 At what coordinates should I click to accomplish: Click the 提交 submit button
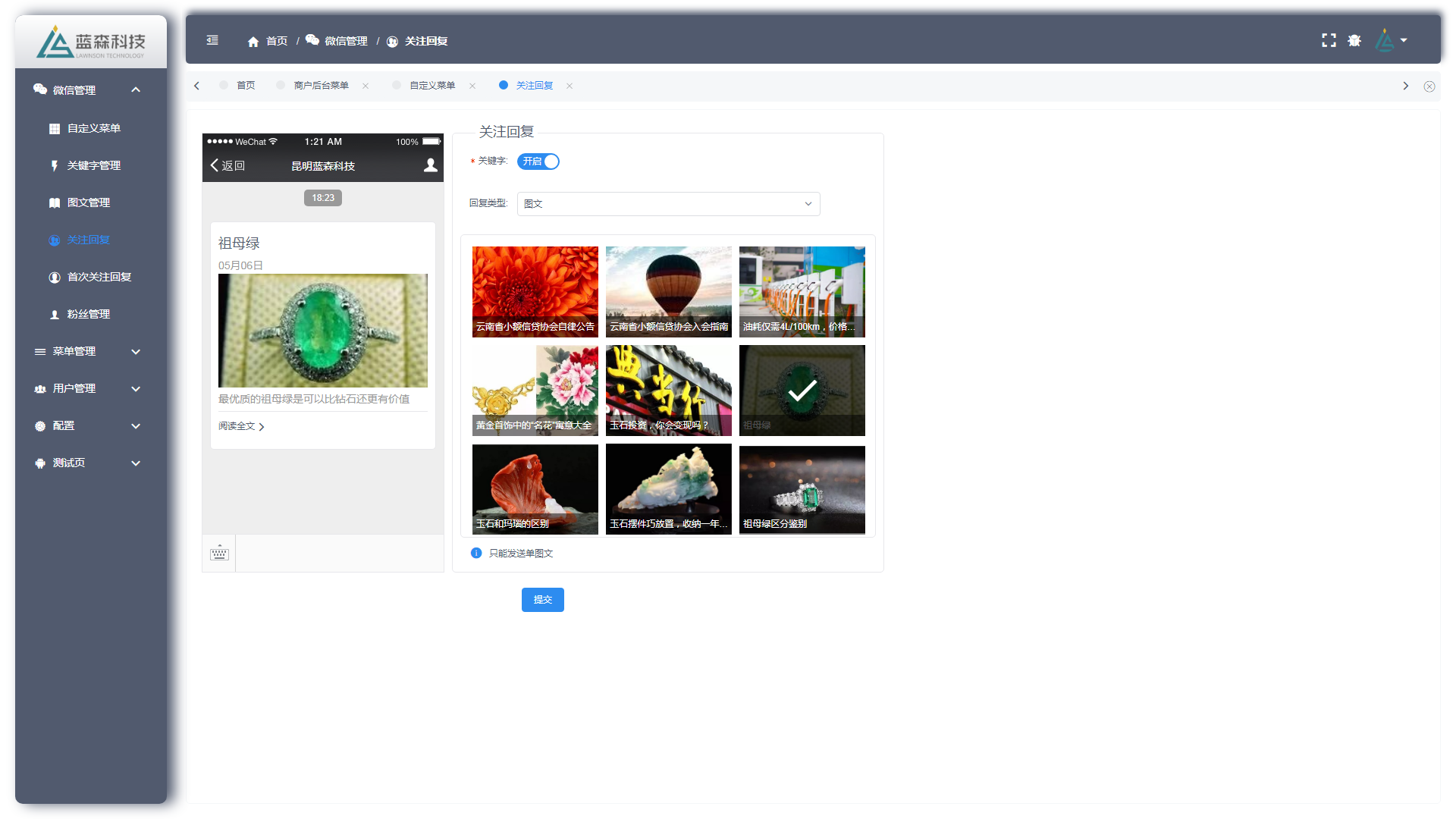[543, 600]
